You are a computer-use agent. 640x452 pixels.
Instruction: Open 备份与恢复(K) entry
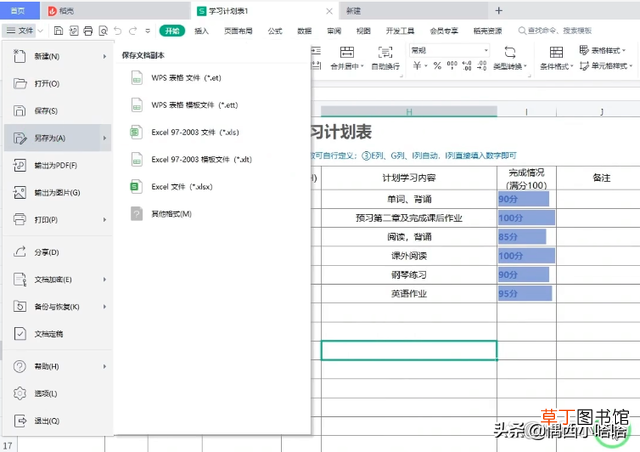[58, 307]
